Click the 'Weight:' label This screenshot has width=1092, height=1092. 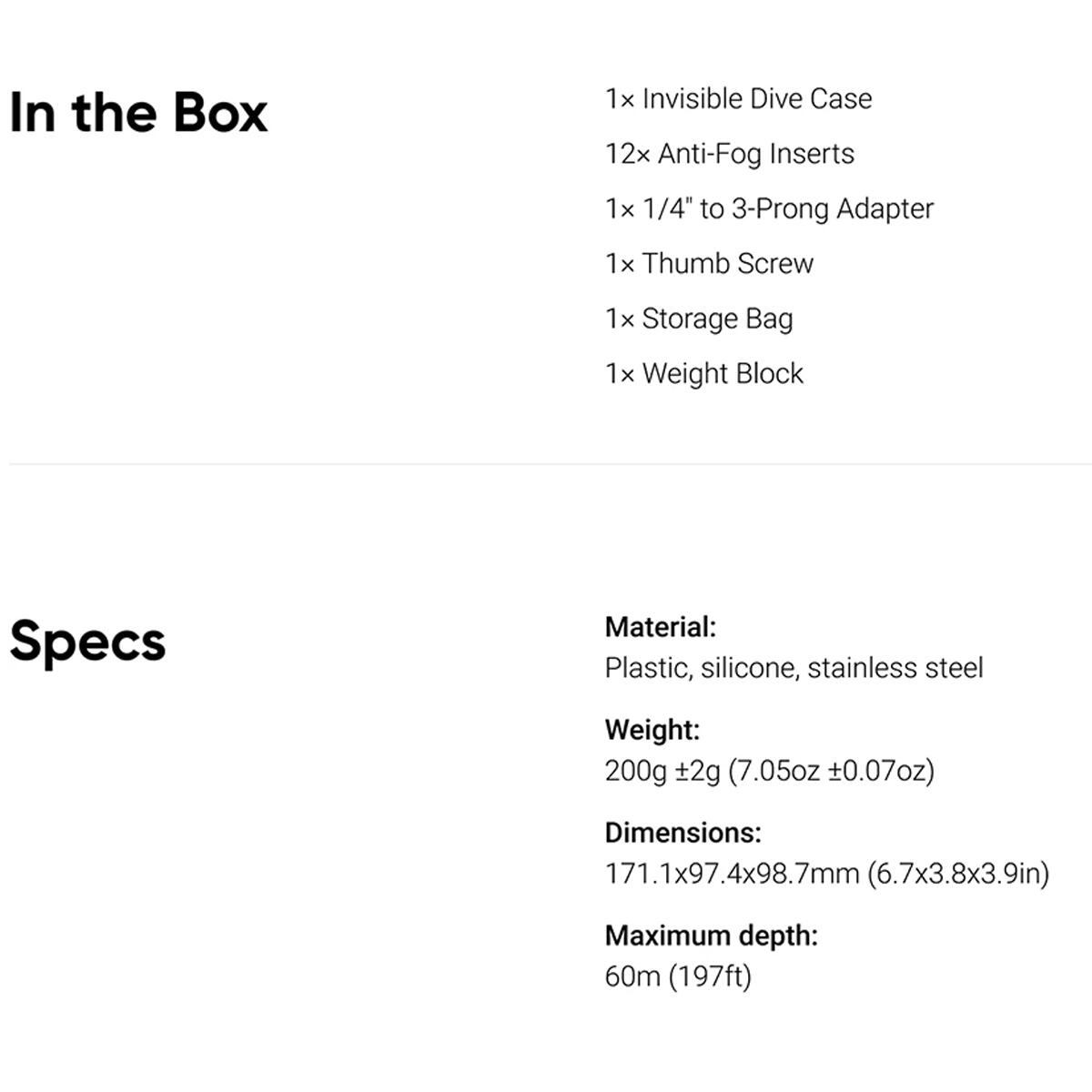tap(652, 730)
